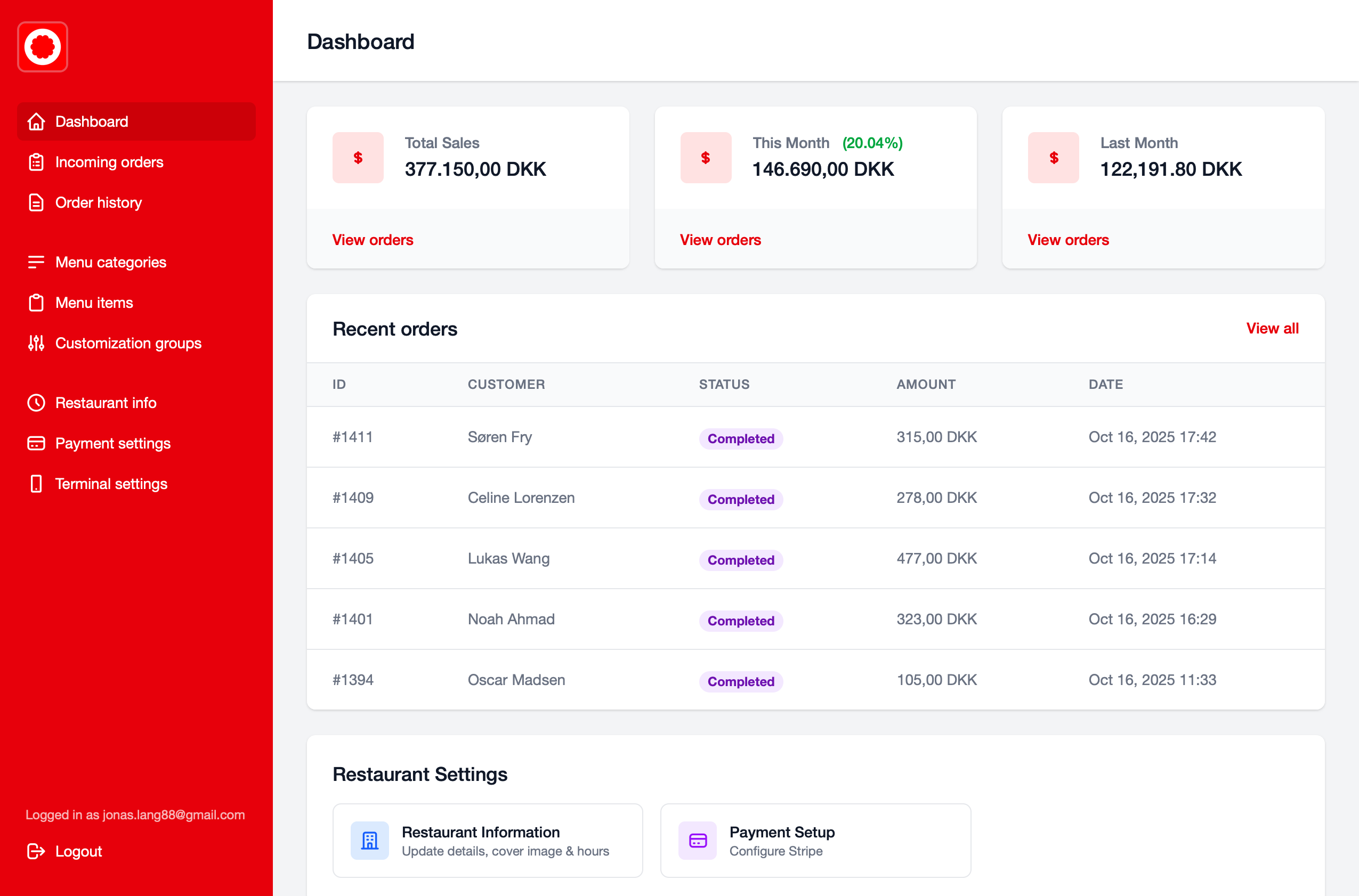
Task: Click the purple card icon in Payment Setup
Action: [x=697, y=840]
